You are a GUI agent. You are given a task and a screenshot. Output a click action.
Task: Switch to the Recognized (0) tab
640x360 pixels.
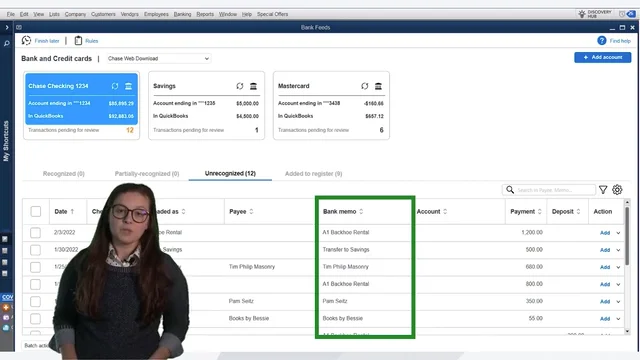(x=64, y=173)
